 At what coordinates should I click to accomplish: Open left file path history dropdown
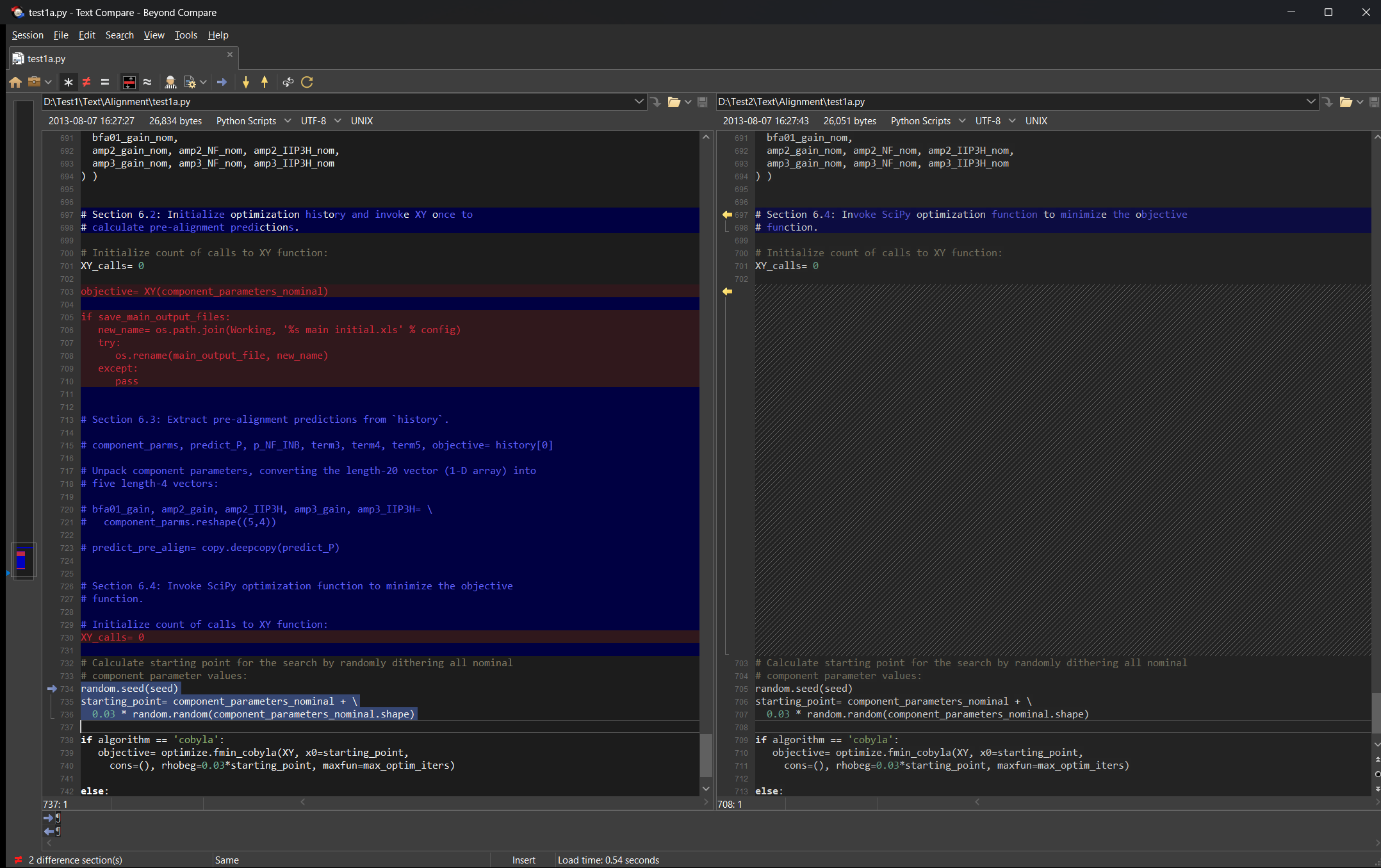[639, 101]
